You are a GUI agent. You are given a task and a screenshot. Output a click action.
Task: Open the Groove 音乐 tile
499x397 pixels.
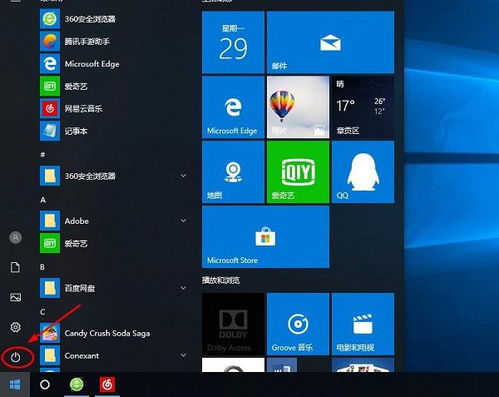point(298,324)
